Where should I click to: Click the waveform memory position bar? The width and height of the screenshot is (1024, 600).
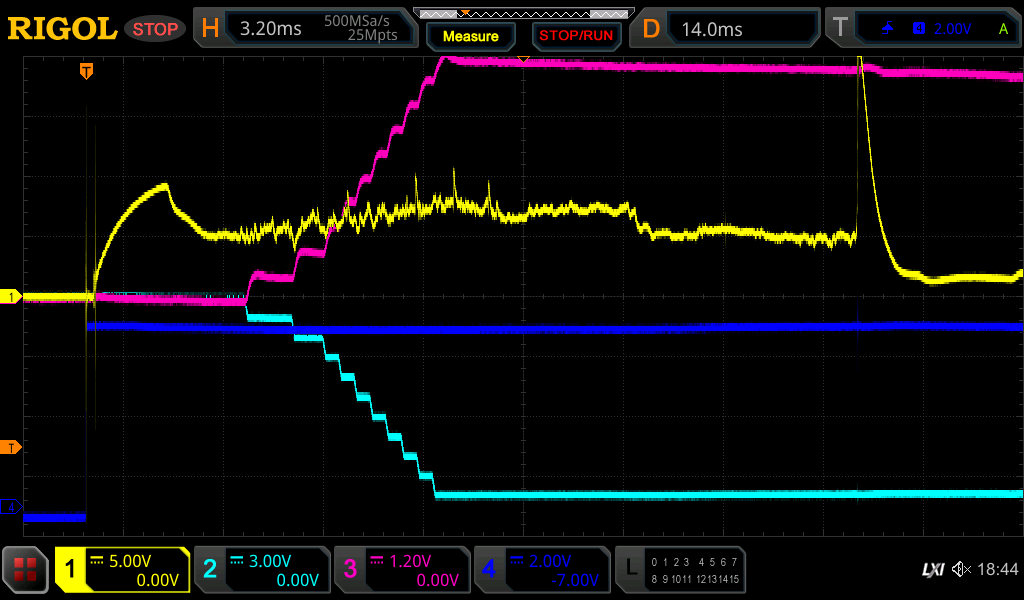click(x=523, y=13)
